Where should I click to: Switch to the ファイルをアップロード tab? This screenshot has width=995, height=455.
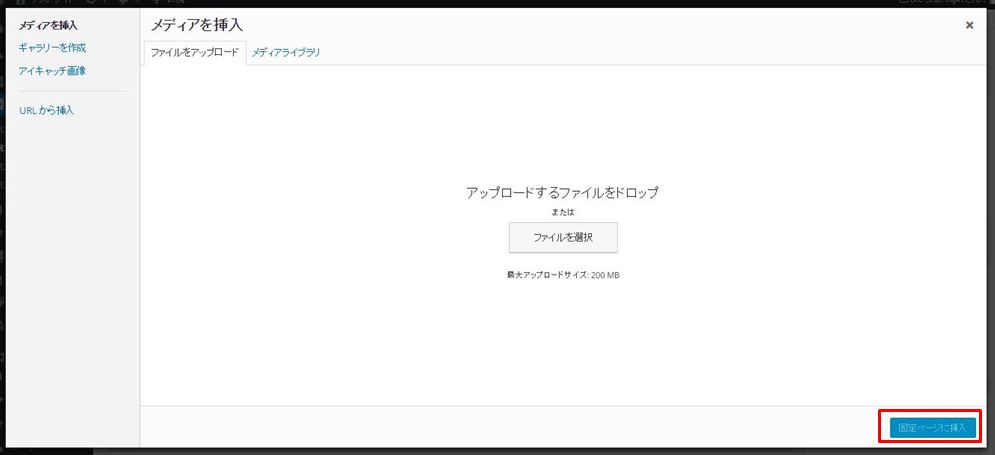(x=195, y=53)
